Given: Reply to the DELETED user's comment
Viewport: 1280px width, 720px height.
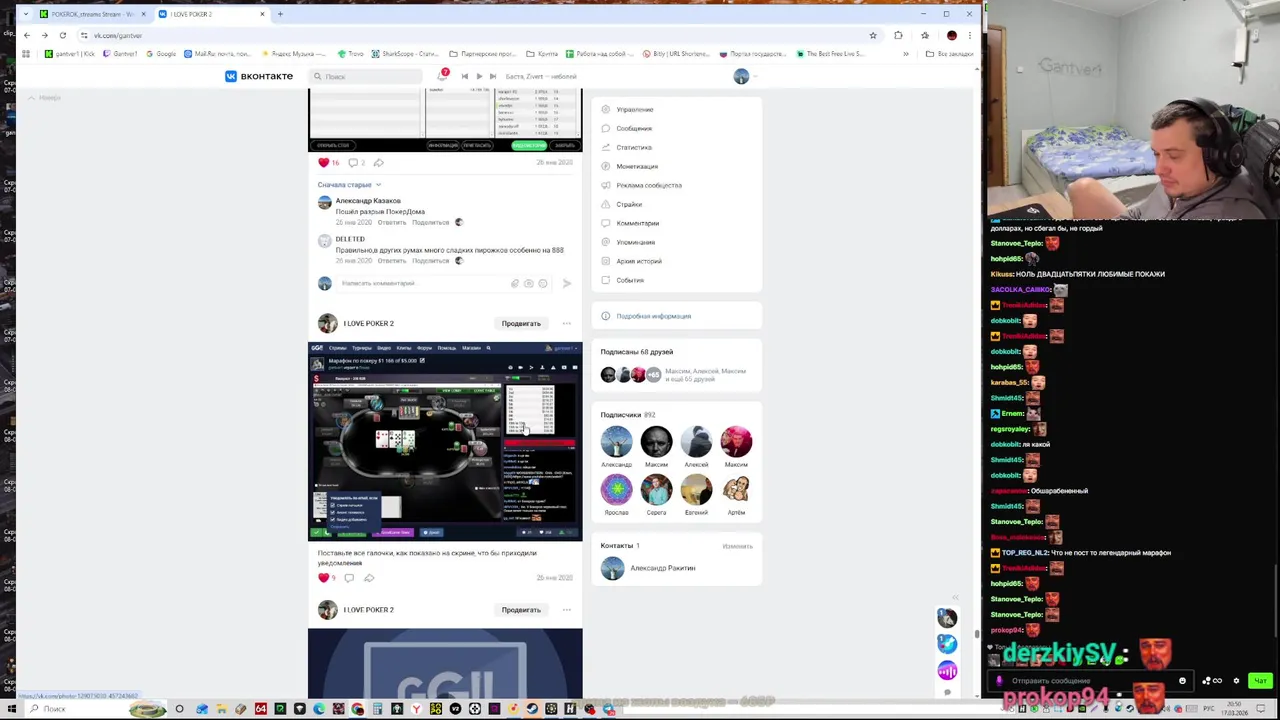Looking at the screenshot, I should click(392, 261).
